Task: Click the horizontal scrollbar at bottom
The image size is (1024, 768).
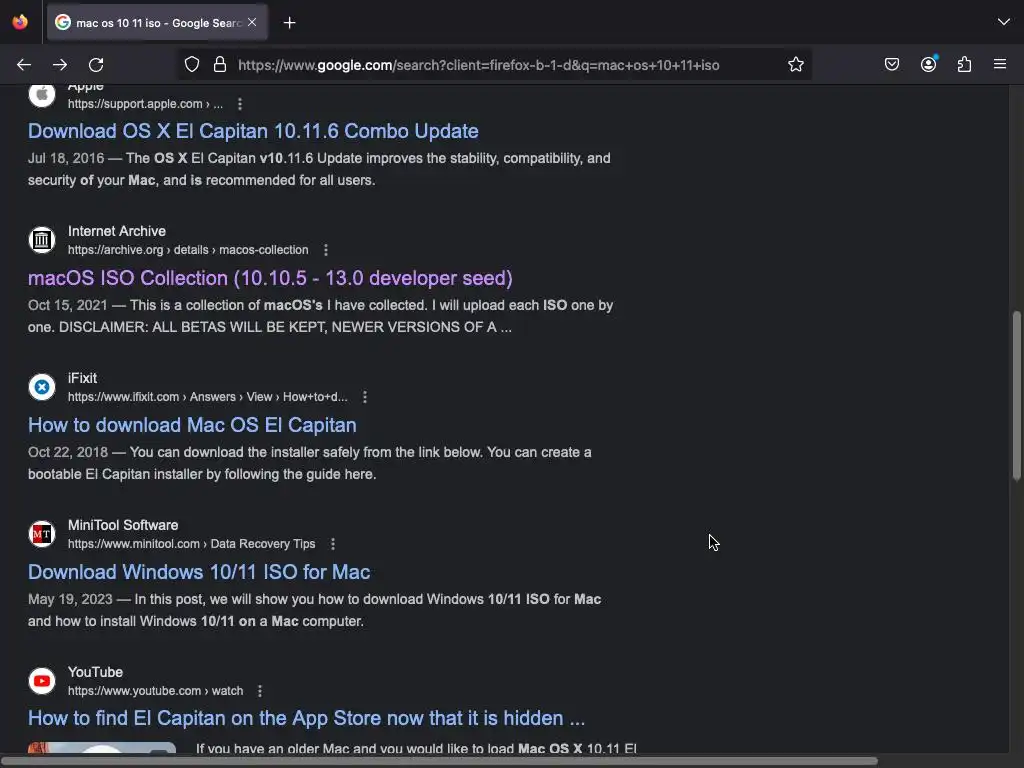Action: point(439,761)
